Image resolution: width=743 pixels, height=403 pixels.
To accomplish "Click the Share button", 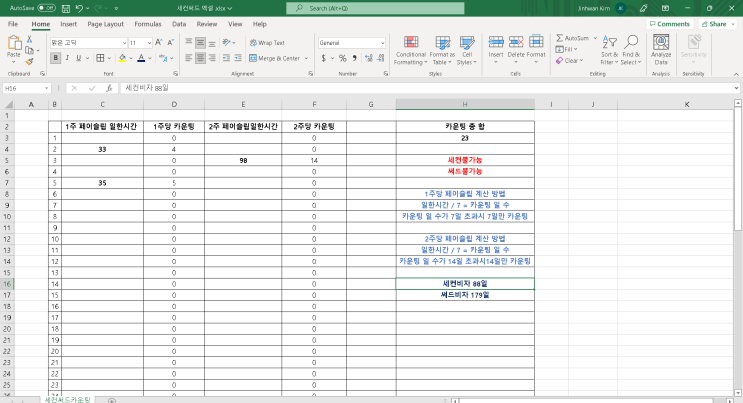I will (x=716, y=24).
